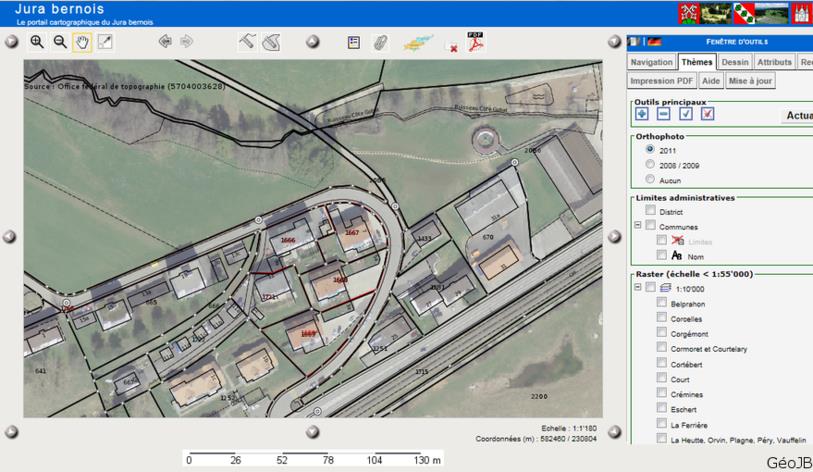Click parcel 1666 on the map
This screenshot has height=472, width=813.
click(x=288, y=240)
